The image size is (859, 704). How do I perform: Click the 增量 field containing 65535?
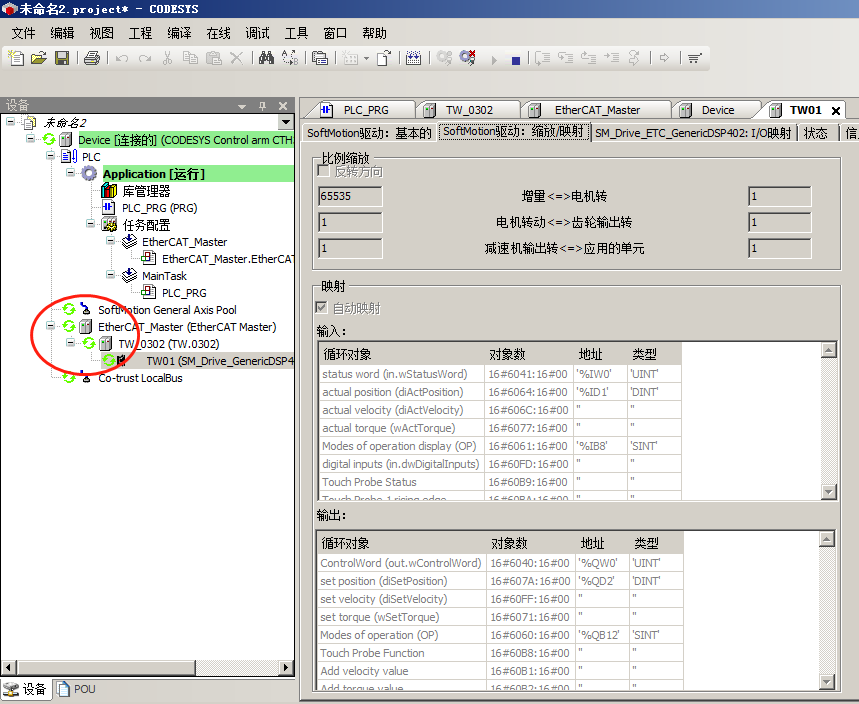tap(350, 196)
